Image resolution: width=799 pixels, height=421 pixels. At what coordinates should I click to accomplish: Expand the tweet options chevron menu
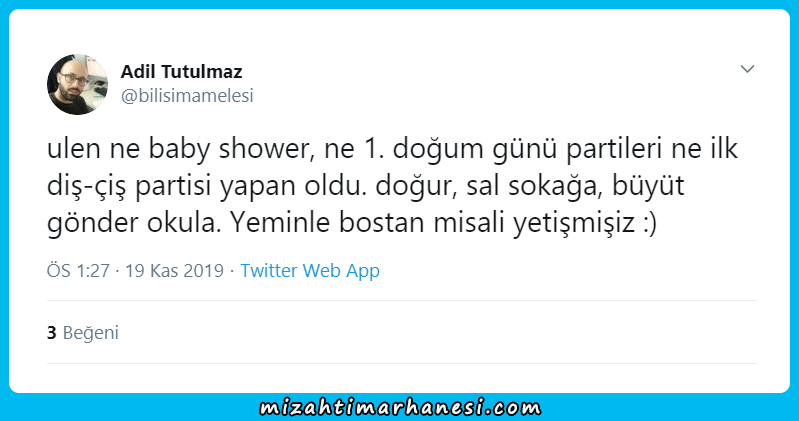pyautogui.click(x=747, y=69)
